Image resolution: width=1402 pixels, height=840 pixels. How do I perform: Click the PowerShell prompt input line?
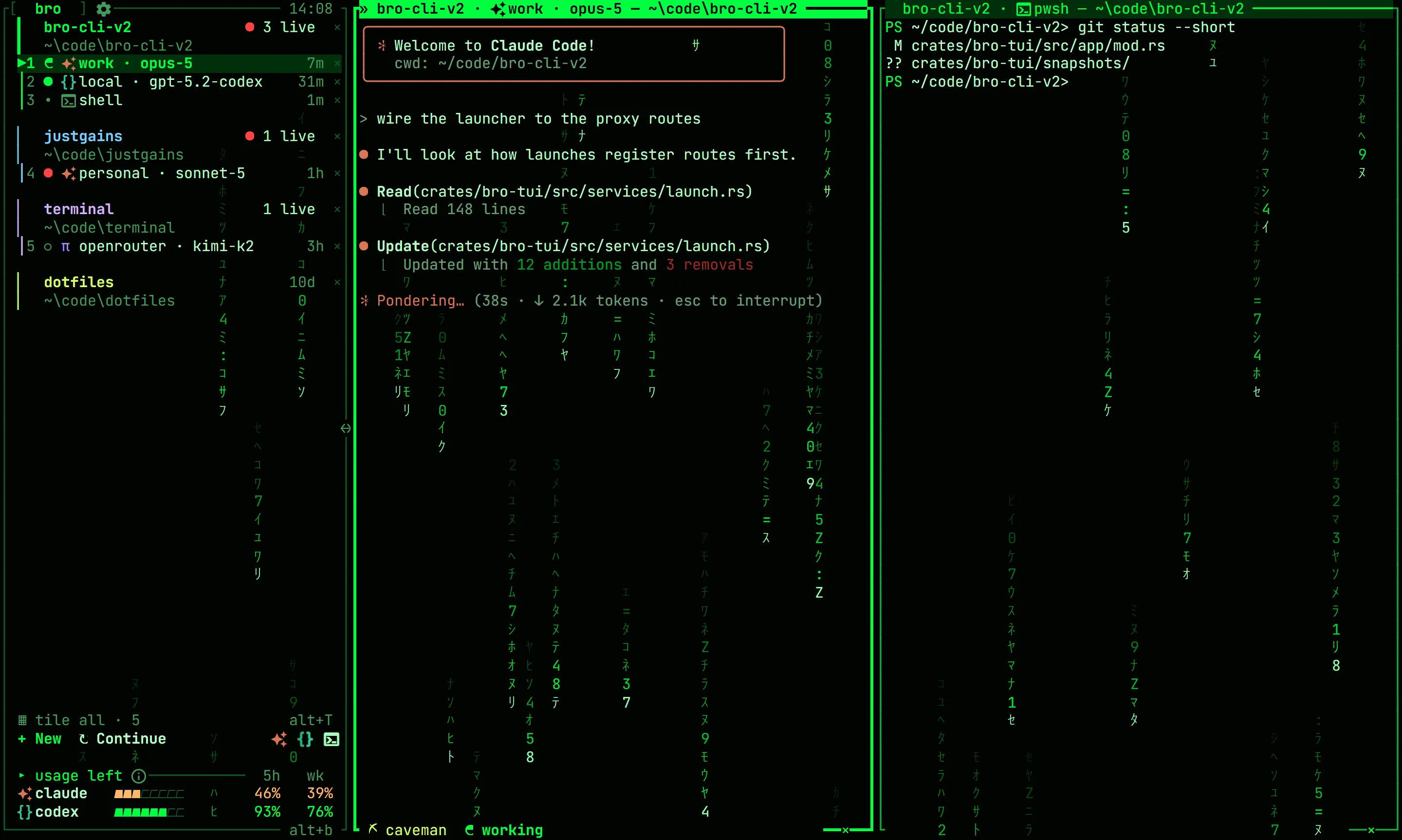click(977, 82)
